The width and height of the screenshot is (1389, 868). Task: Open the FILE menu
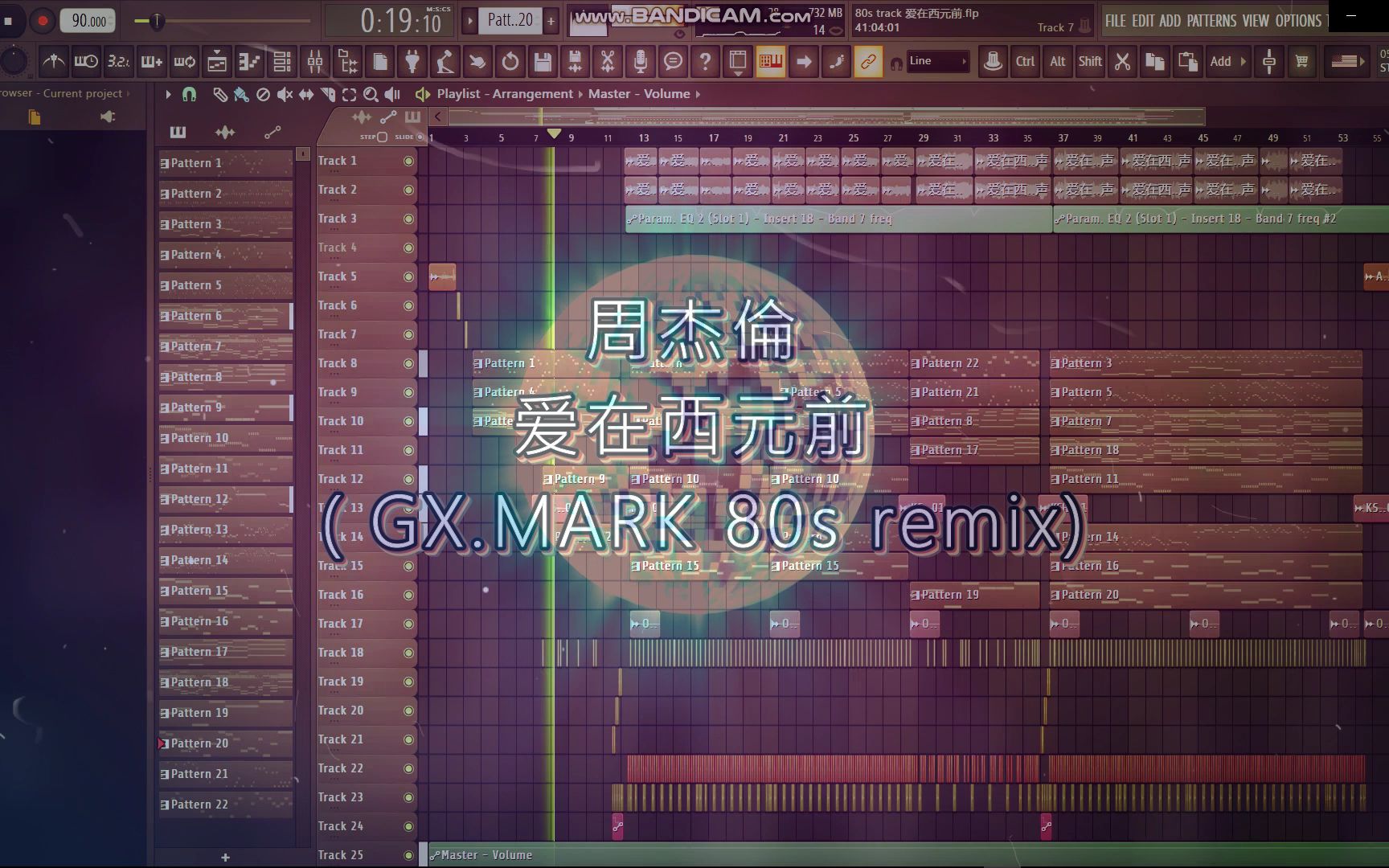coord(1116,21)
